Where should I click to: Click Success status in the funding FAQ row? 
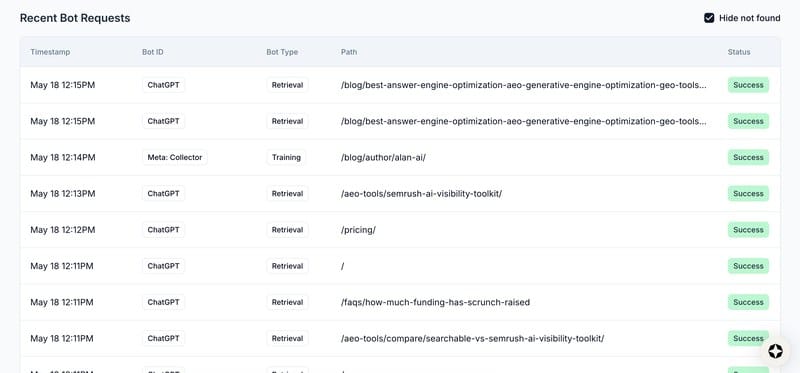pyautogui.click(x=748, y=303)
